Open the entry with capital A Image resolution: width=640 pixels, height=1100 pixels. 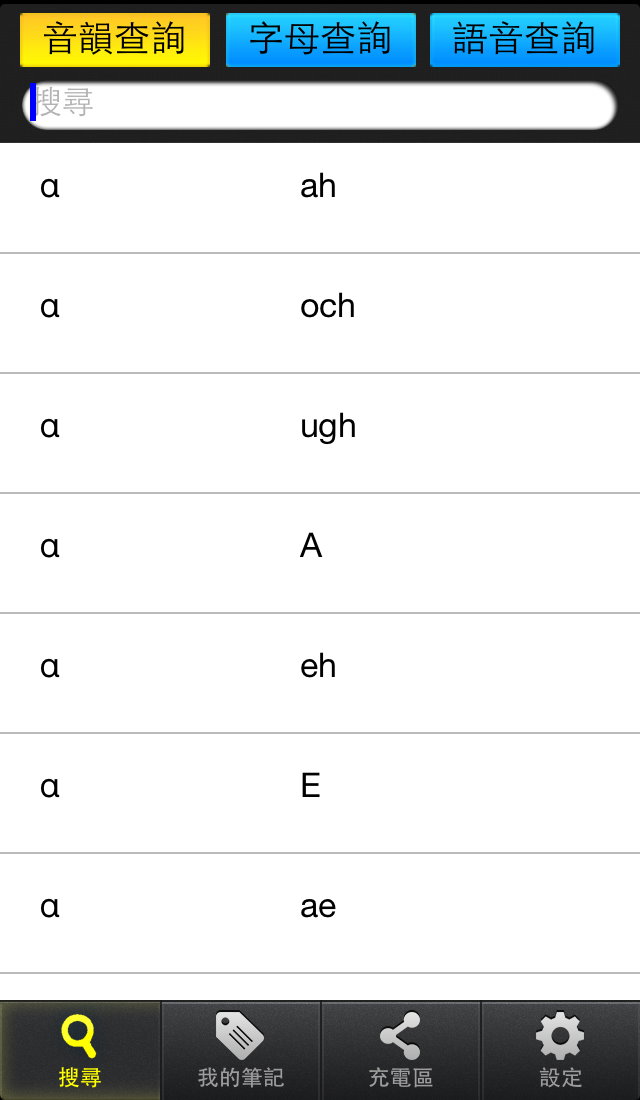coord(320,553)
